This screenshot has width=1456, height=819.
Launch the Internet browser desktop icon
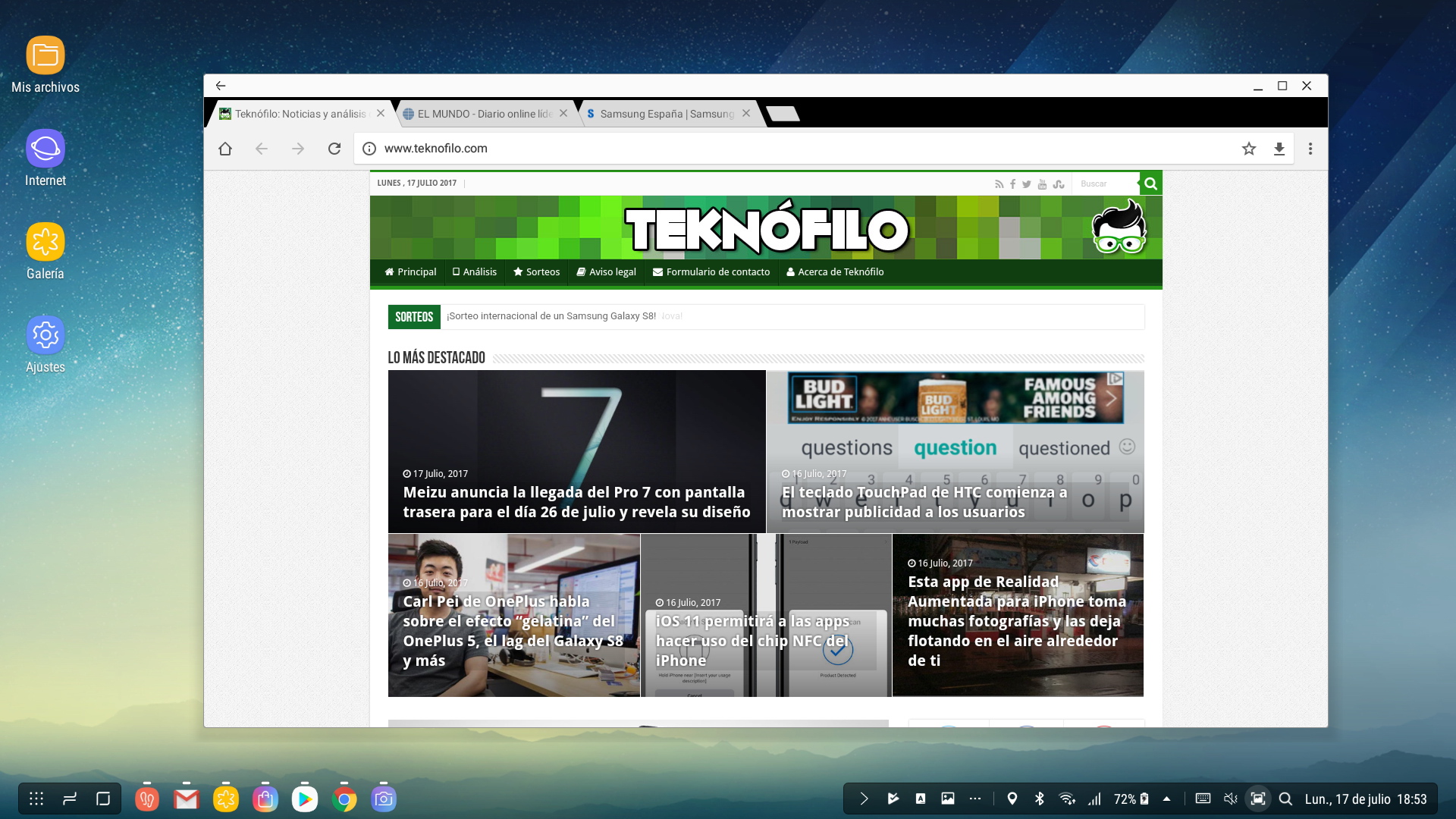[x=45, y=149]
